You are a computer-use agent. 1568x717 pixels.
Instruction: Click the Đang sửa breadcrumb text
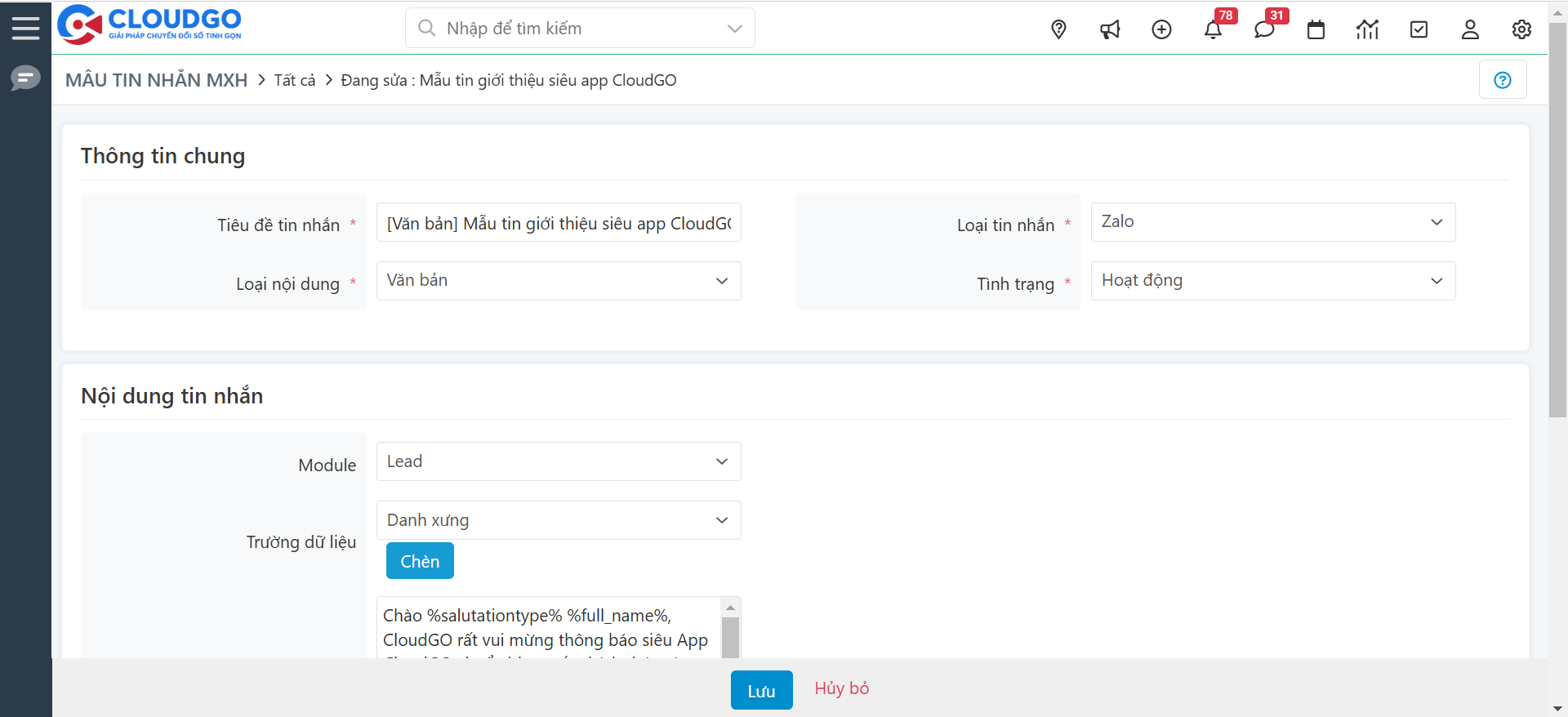509,80
